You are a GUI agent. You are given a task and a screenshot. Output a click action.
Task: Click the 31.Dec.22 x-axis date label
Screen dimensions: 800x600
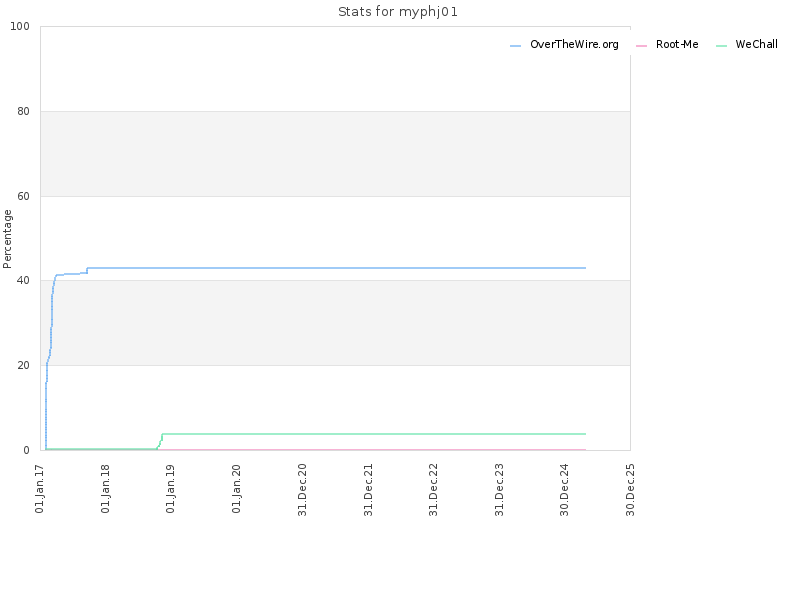click(433, 490)
